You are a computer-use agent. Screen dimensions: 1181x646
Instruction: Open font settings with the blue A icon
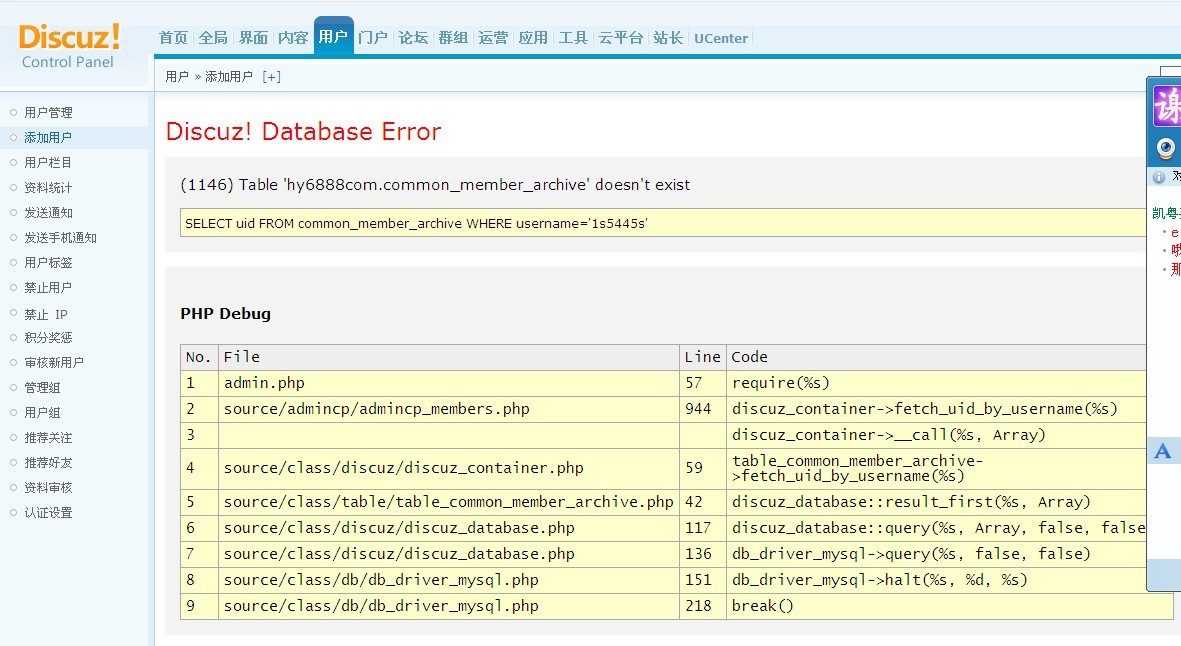click(x=1162, y=451)
